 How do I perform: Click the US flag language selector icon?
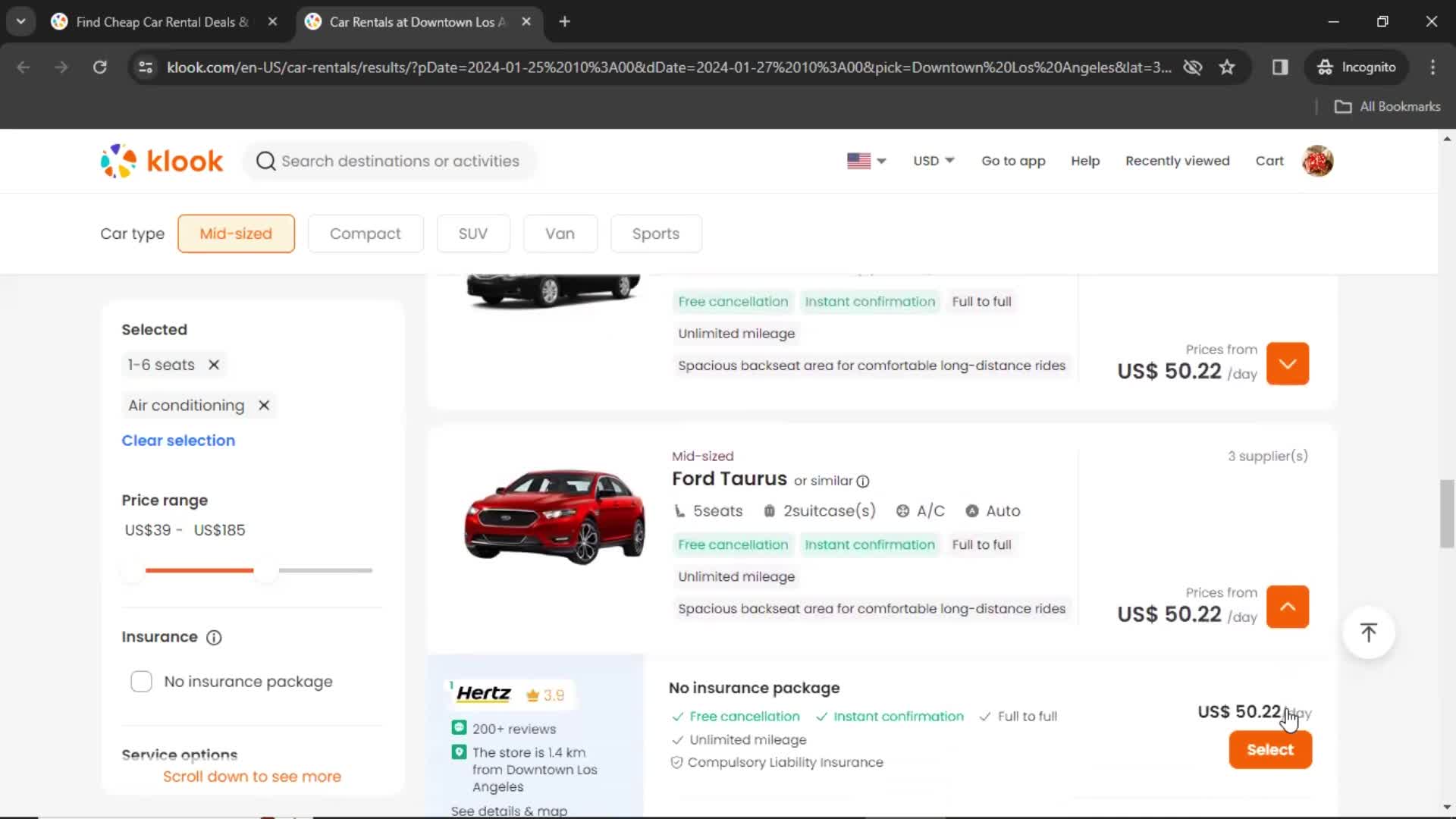[x=858, y=160]
